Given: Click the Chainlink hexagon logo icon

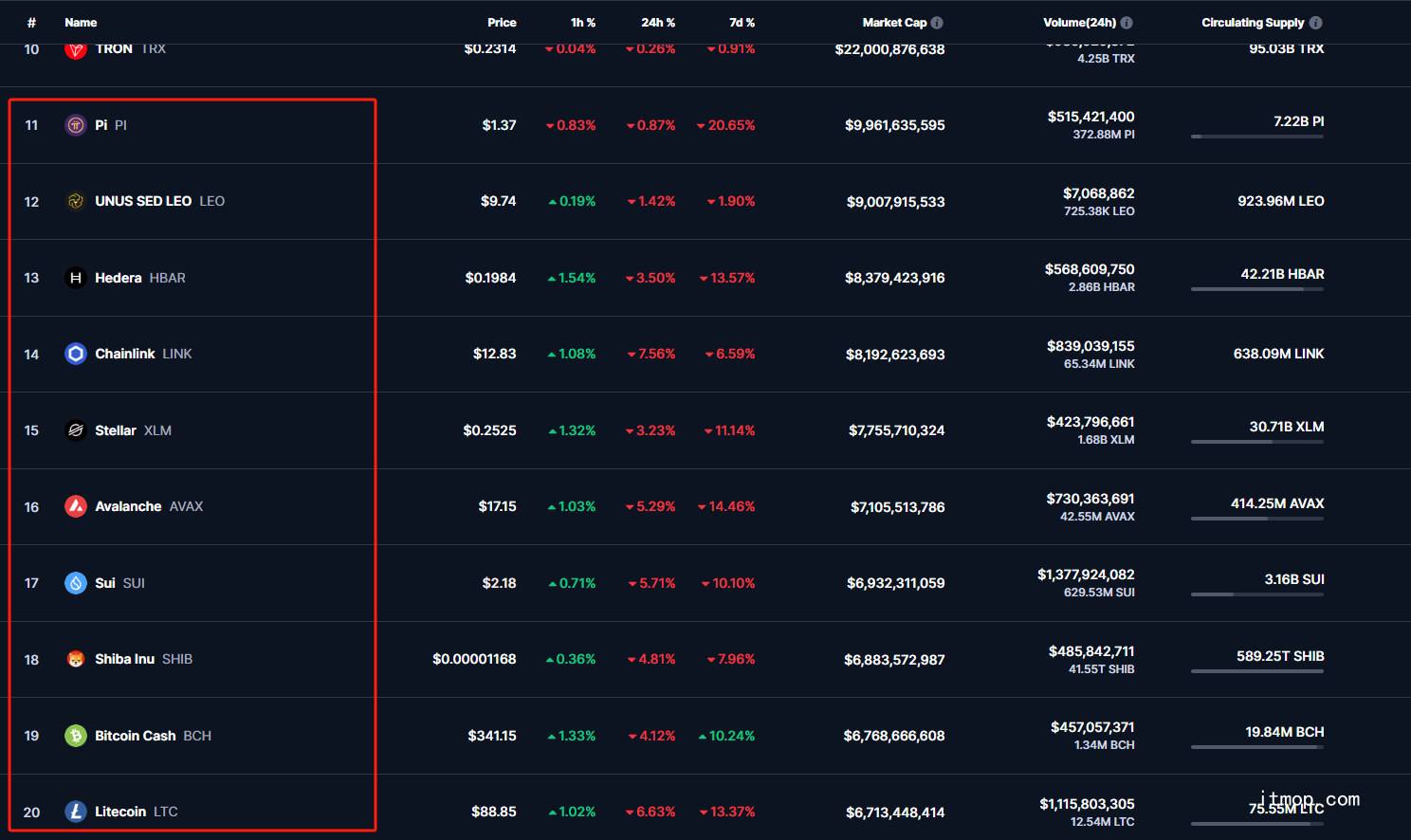Looking at the screenshot, I should pyautogui.click(x=76, y=354).
